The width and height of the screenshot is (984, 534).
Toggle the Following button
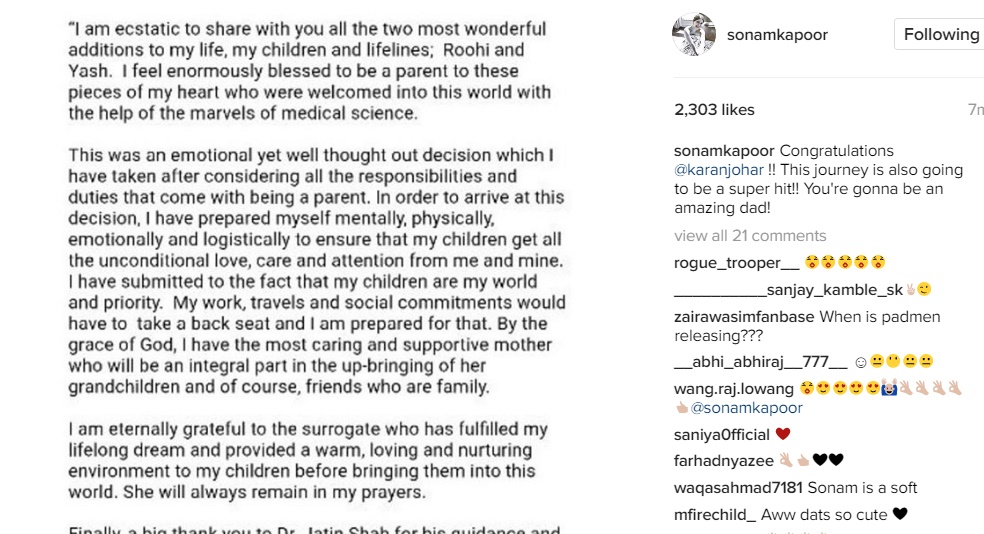(x=939, y=35)
